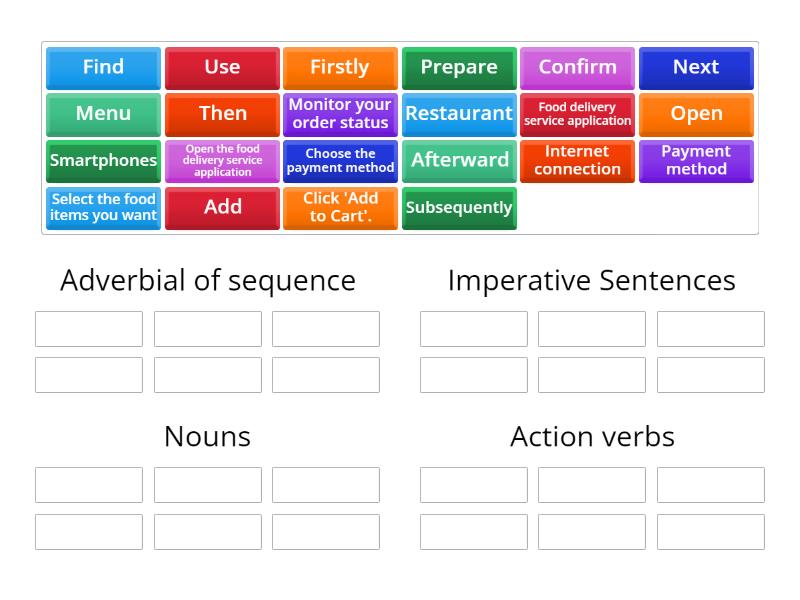Pick the orange 'Firstly' tile
Image resolution: width=800 pixels, height=600 pixels.
pyautogui.click(x=340, y=67)
